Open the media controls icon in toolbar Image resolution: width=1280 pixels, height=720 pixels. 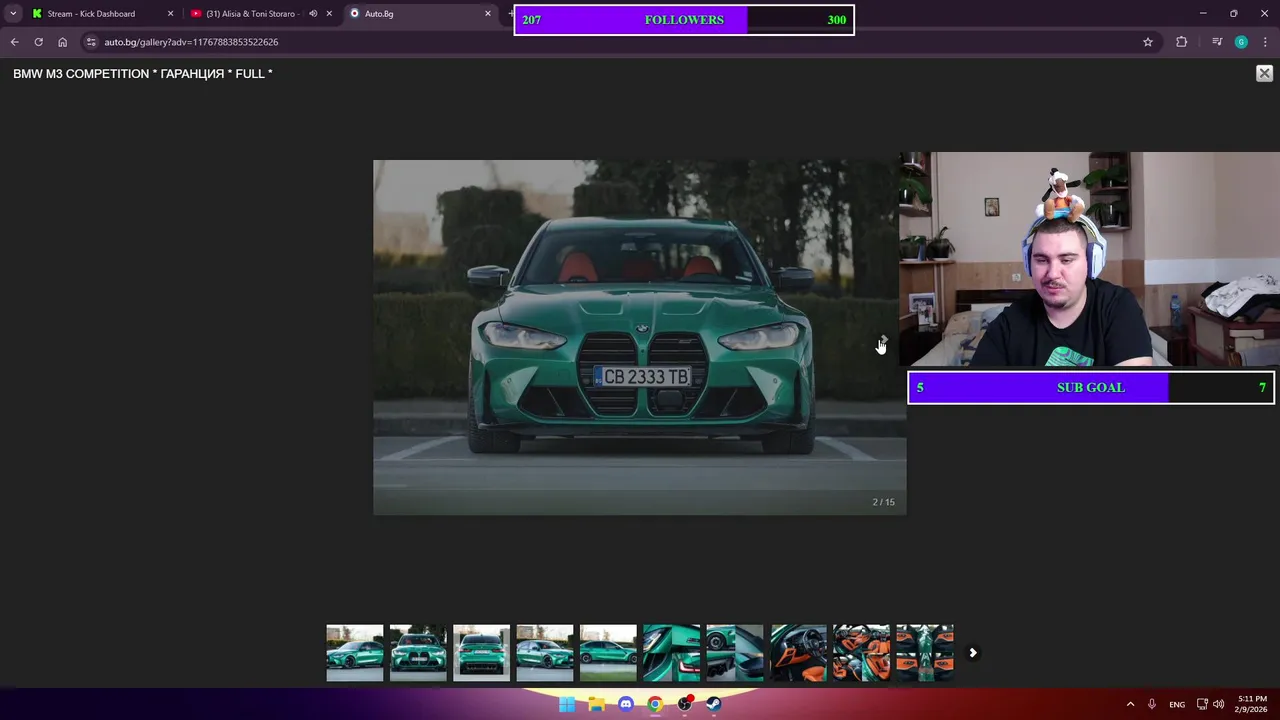pos(1217,42)
